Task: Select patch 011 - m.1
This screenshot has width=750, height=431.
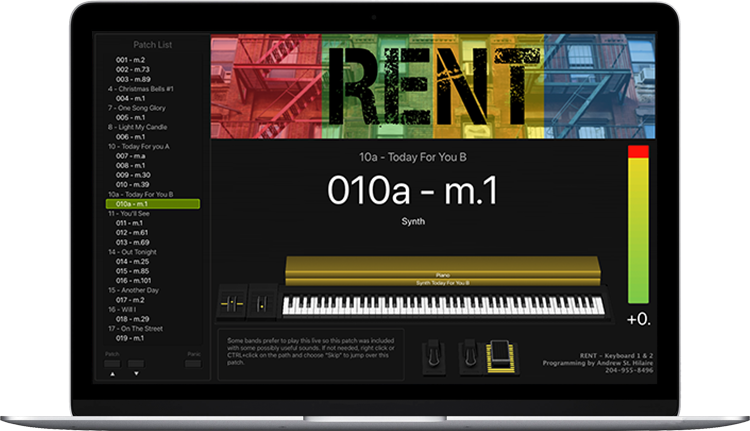Action: (x=129, y=223)
